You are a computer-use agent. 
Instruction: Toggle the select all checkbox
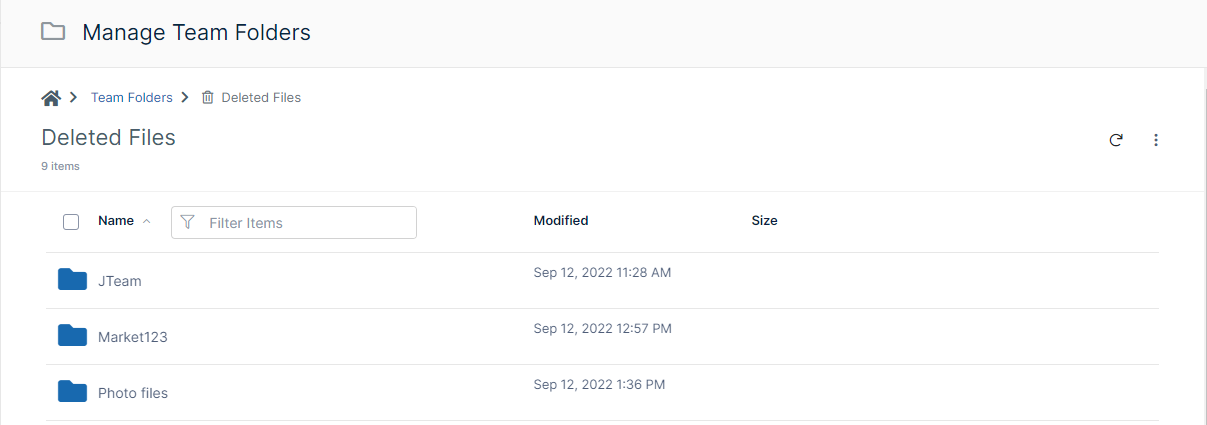pyautogui.click(x=71, y=222)
